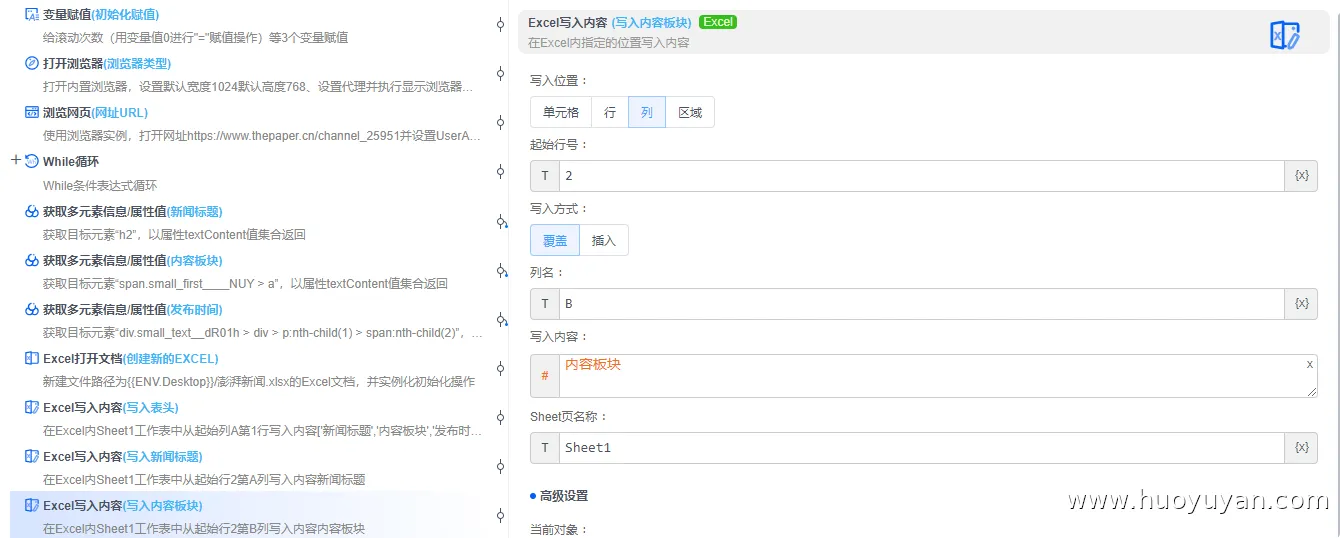Click icon of 获取多元素信息 (内容板块) step
This screenshot has width=1340, height=538.
[x=32, y=260]
